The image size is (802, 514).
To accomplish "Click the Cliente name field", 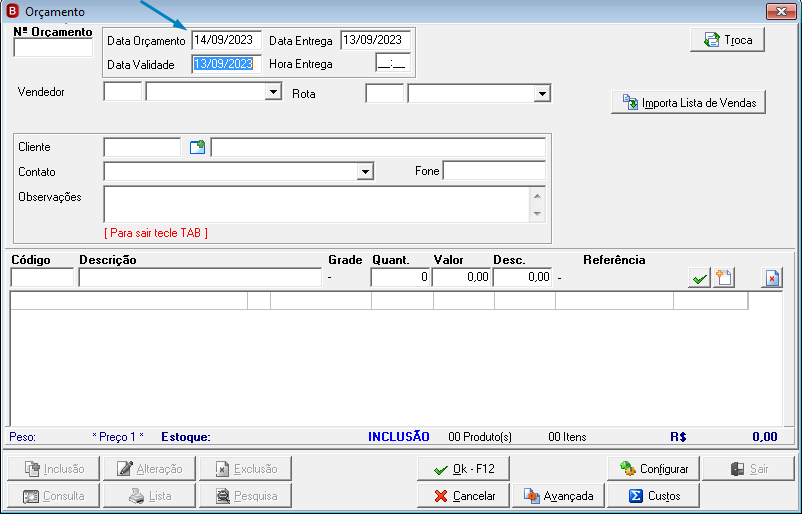I will click(x=378, y=147).
